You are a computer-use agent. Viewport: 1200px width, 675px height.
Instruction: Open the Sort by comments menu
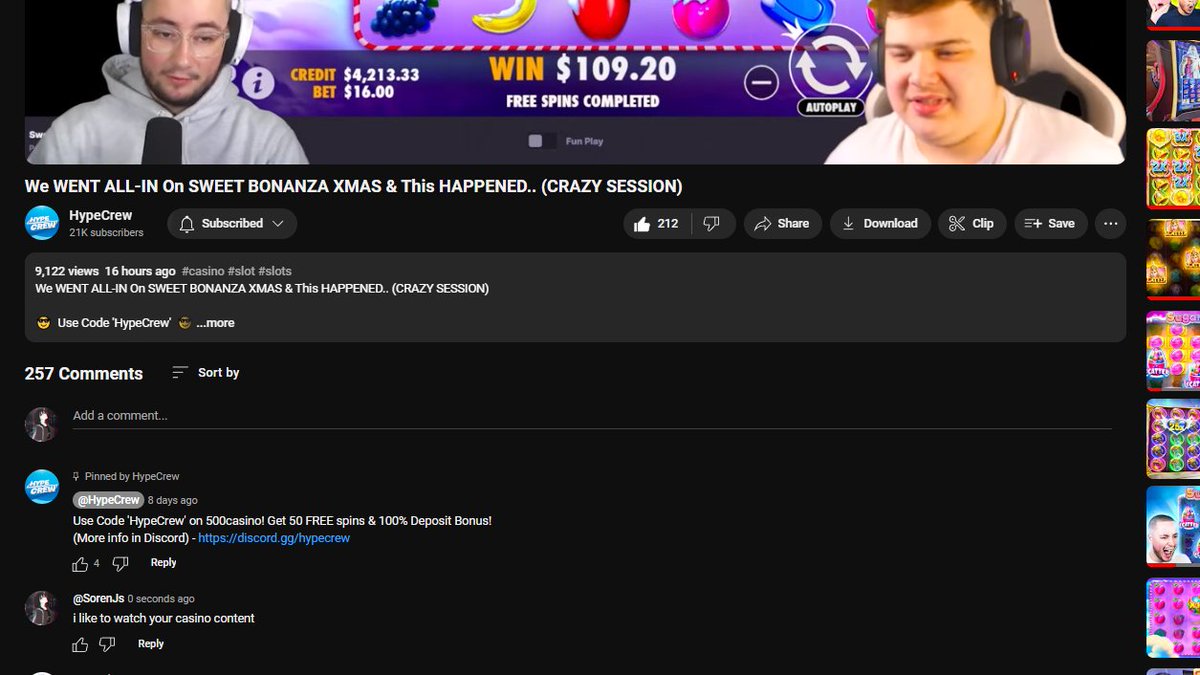coord(205,373)
